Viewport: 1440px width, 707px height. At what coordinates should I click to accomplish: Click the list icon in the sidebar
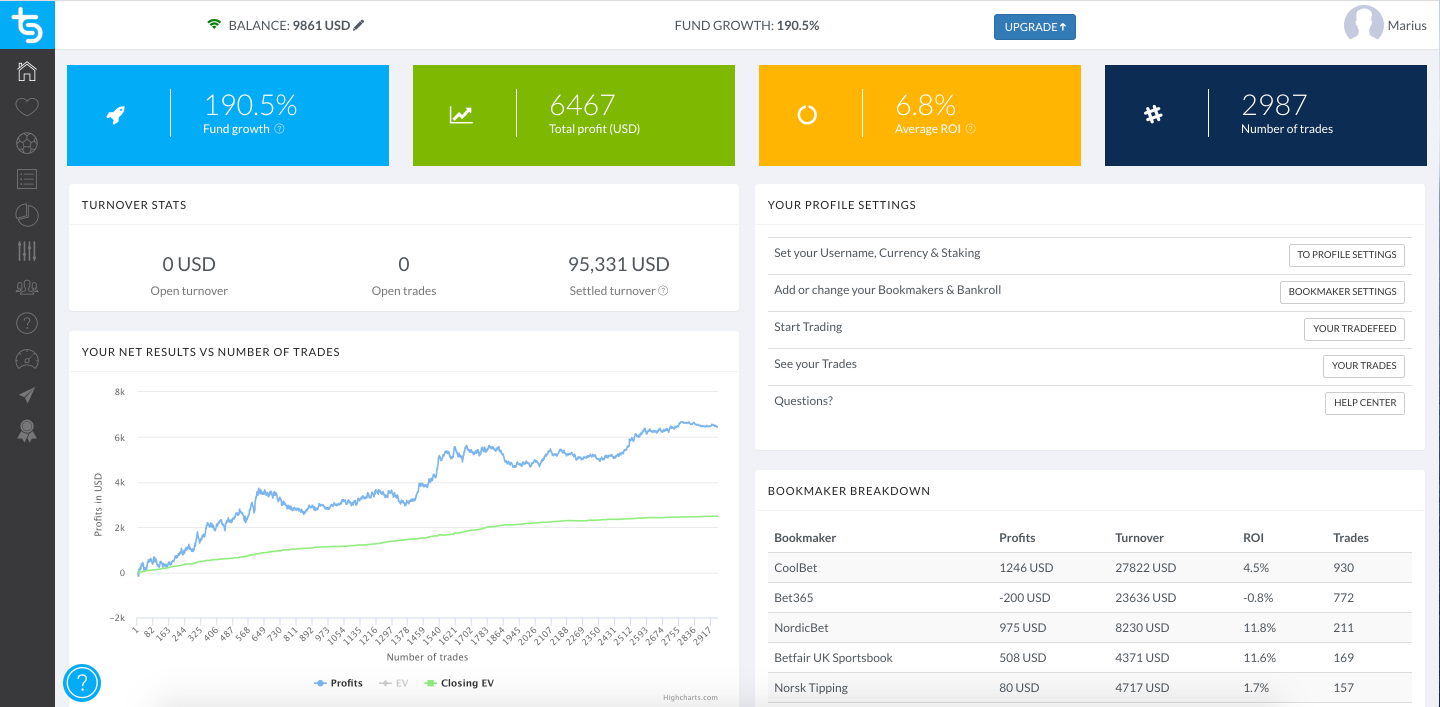tap(27, 178)
